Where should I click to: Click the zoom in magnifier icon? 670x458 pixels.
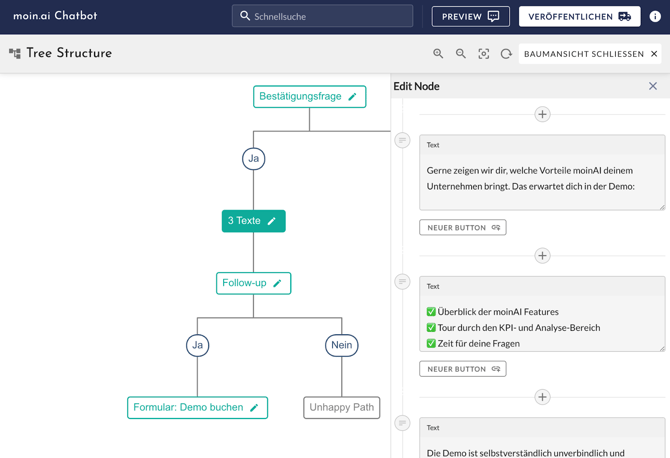[x=438, y=54]
